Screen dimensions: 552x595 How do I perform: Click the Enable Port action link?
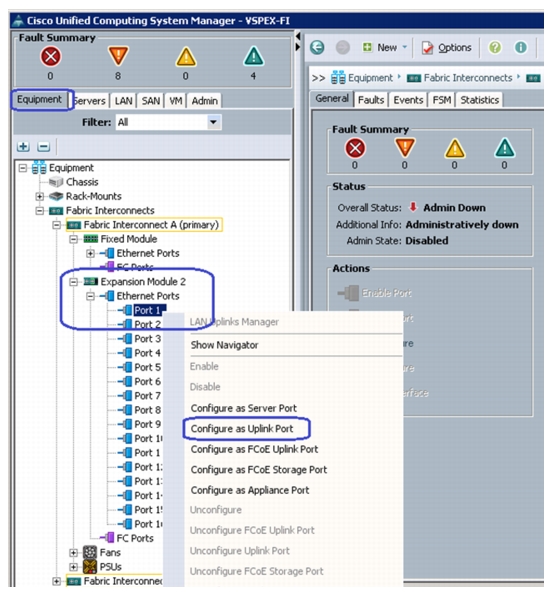(386, 293)
